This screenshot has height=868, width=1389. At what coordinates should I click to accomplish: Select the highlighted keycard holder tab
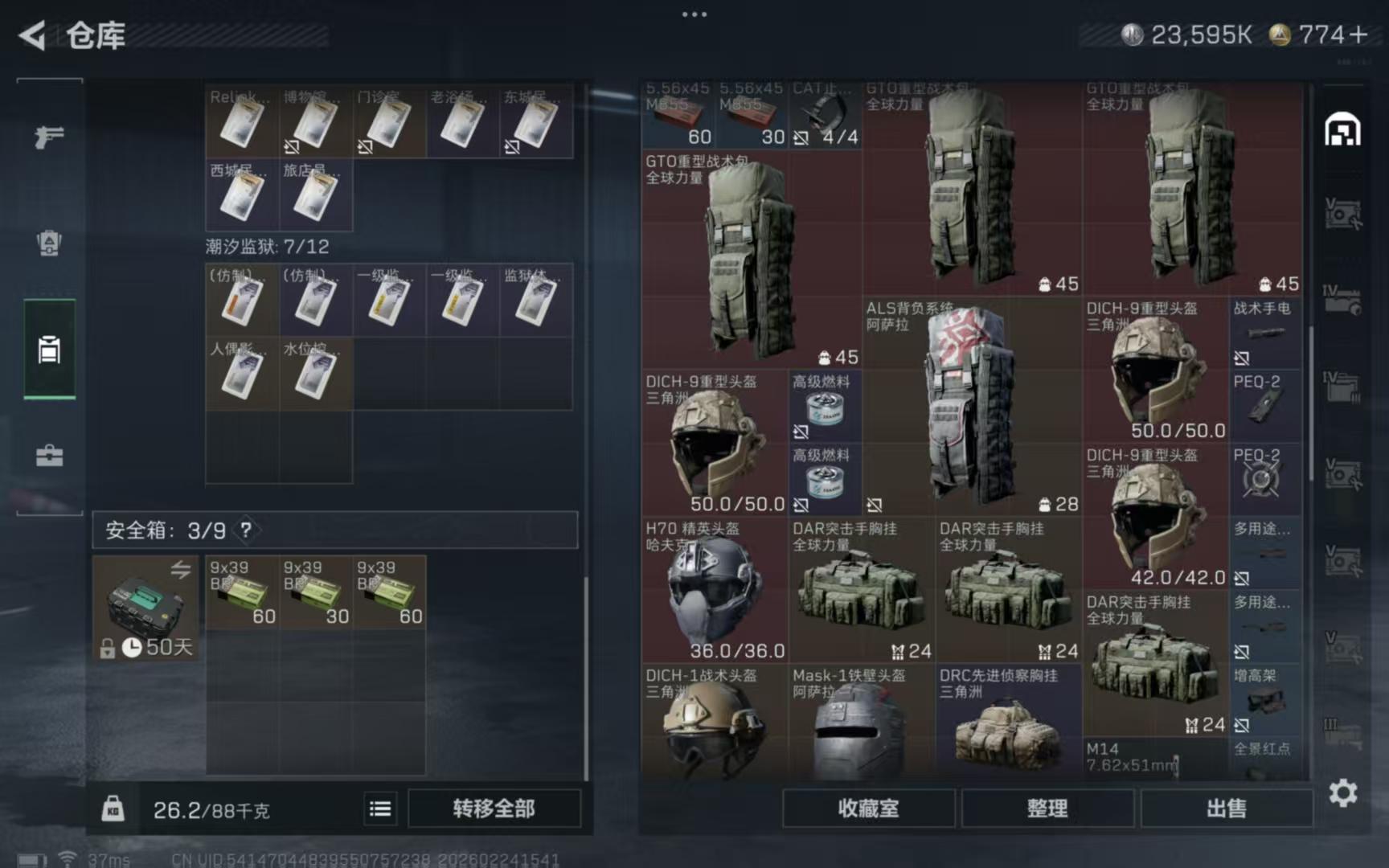click(x=49, y=350)
